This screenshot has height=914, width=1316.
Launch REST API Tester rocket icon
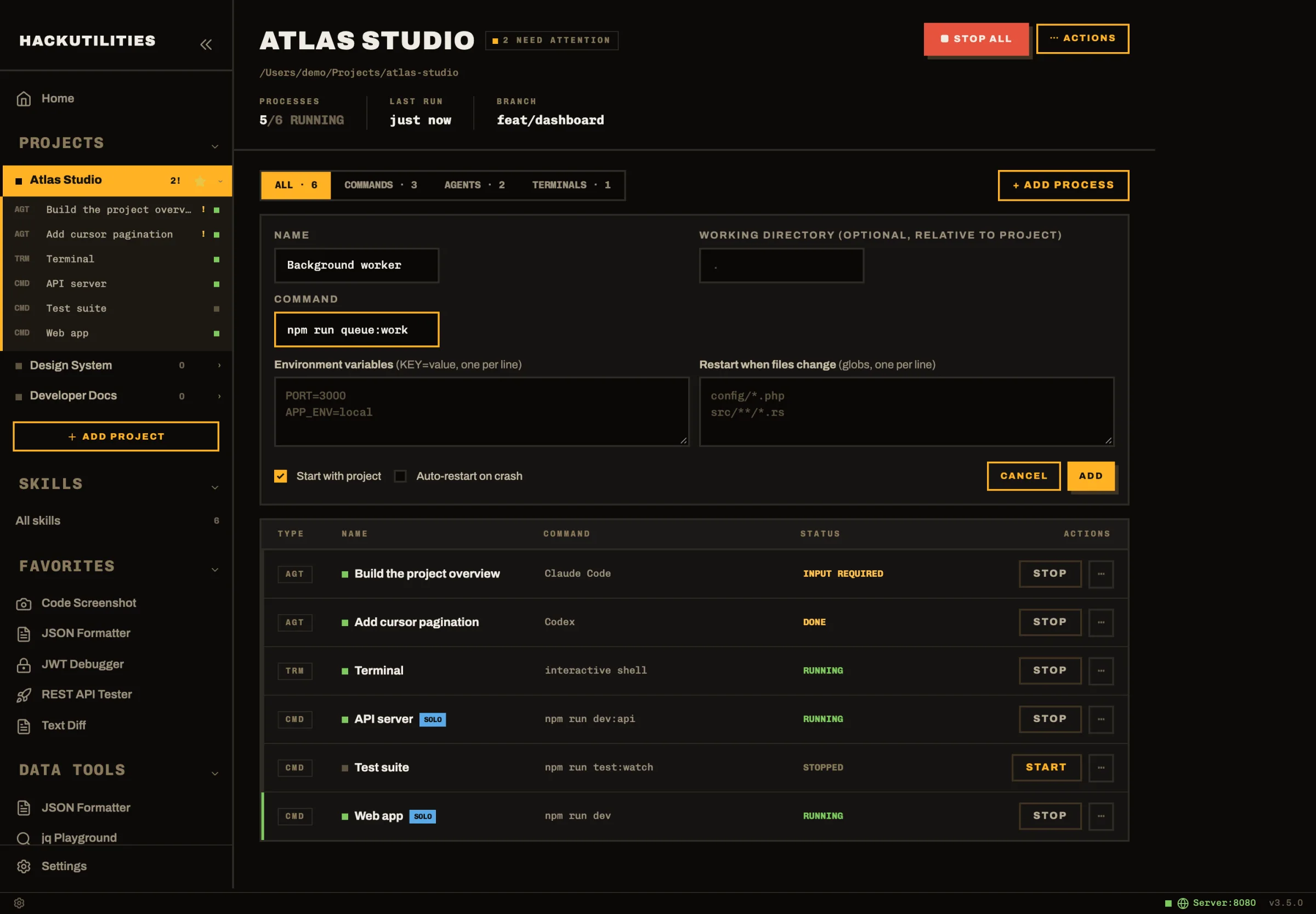pyautogui.click(x=24, y=695)
